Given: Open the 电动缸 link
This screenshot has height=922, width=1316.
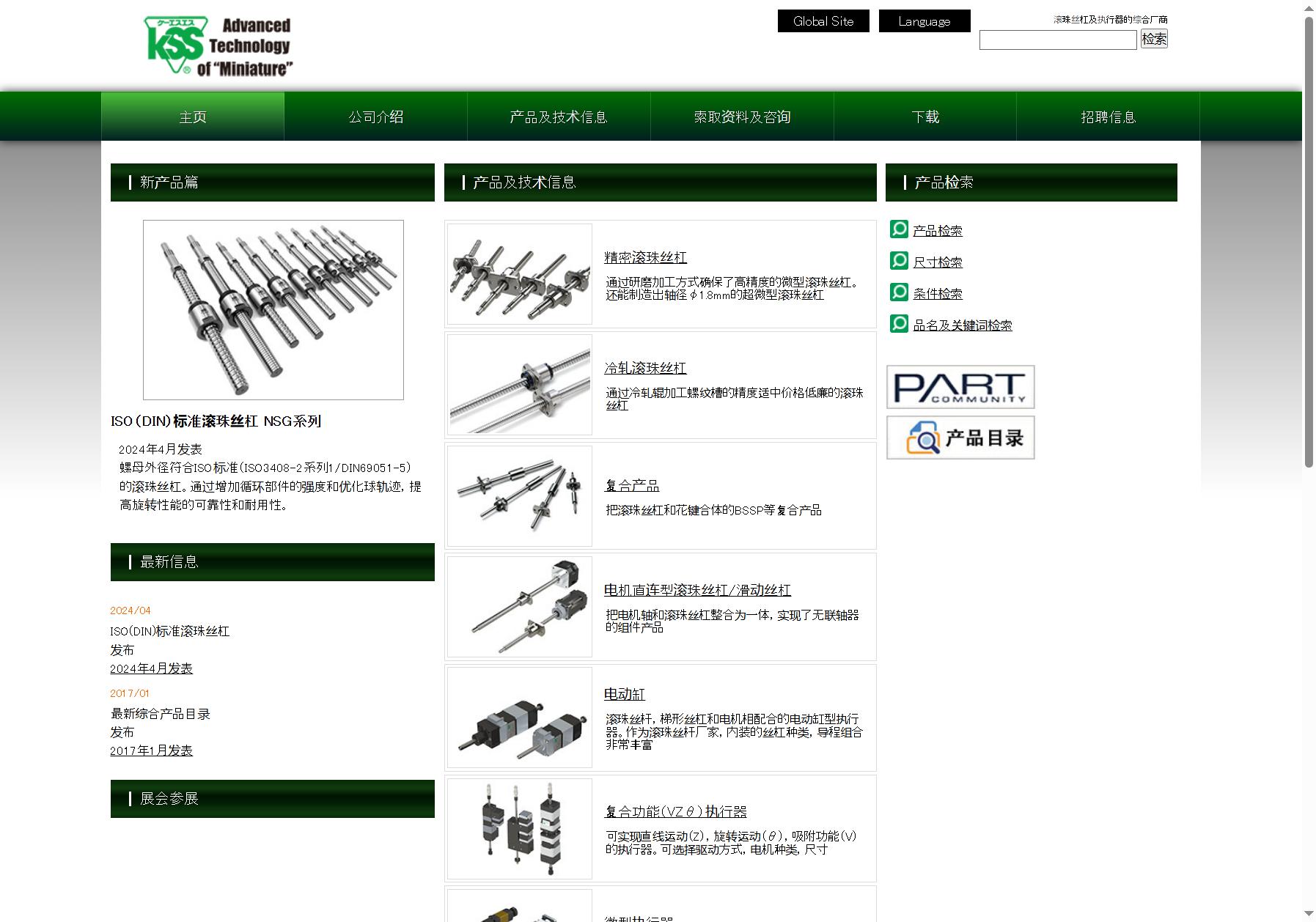Looking at the screenshot, I should (625, 694).
